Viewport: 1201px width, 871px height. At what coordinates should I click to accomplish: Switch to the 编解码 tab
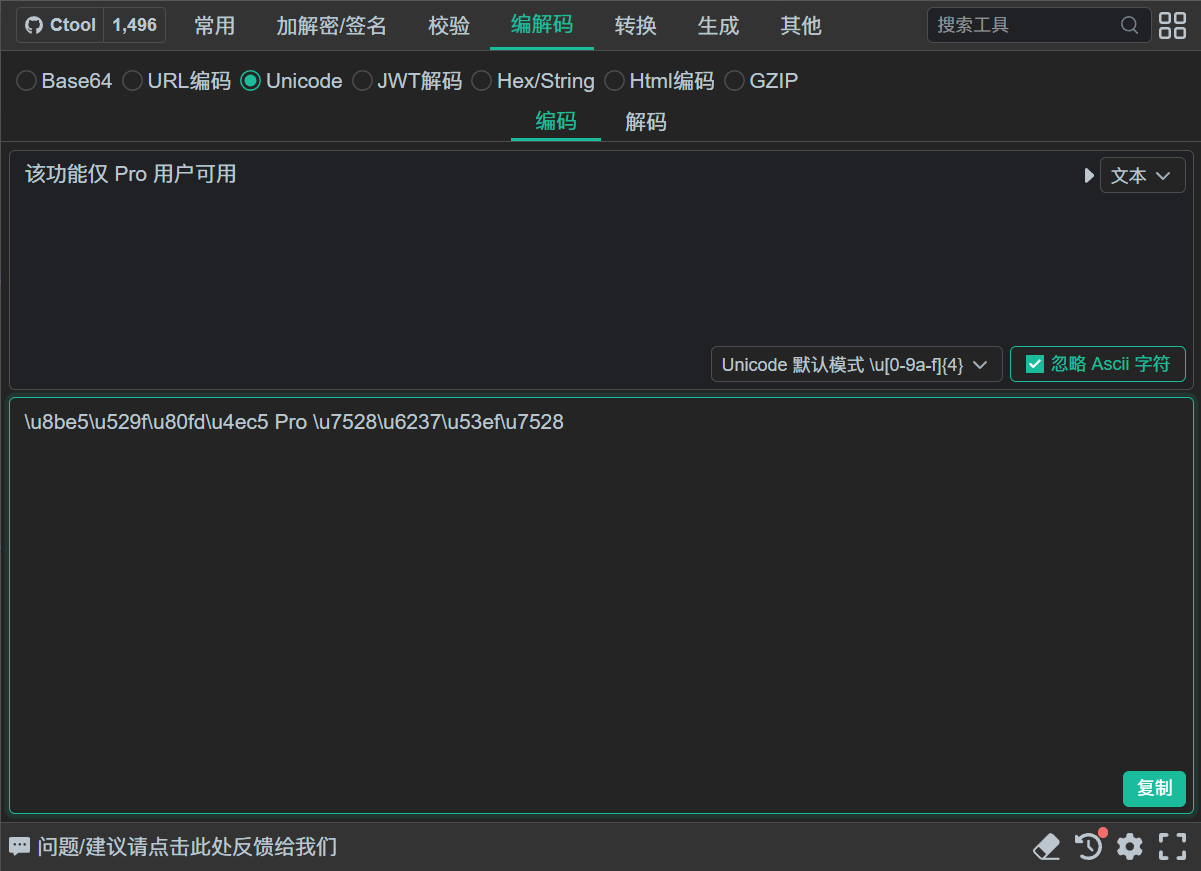click(x=542, y=25)
